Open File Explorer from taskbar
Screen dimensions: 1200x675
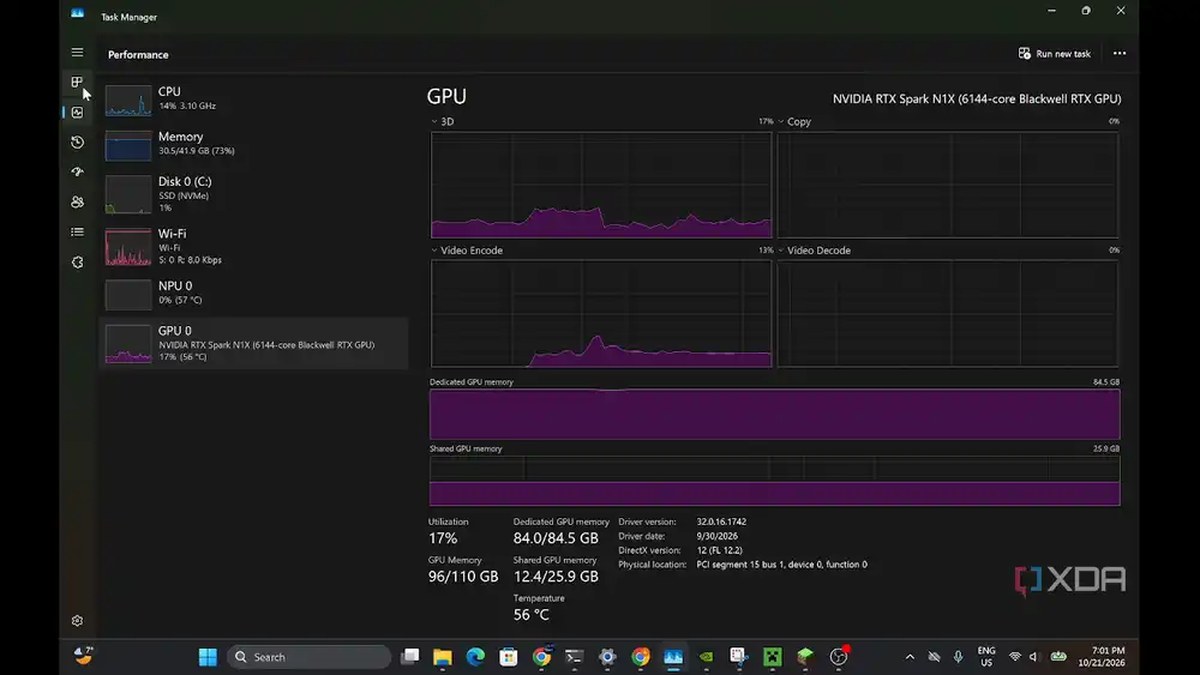[443, 657]
